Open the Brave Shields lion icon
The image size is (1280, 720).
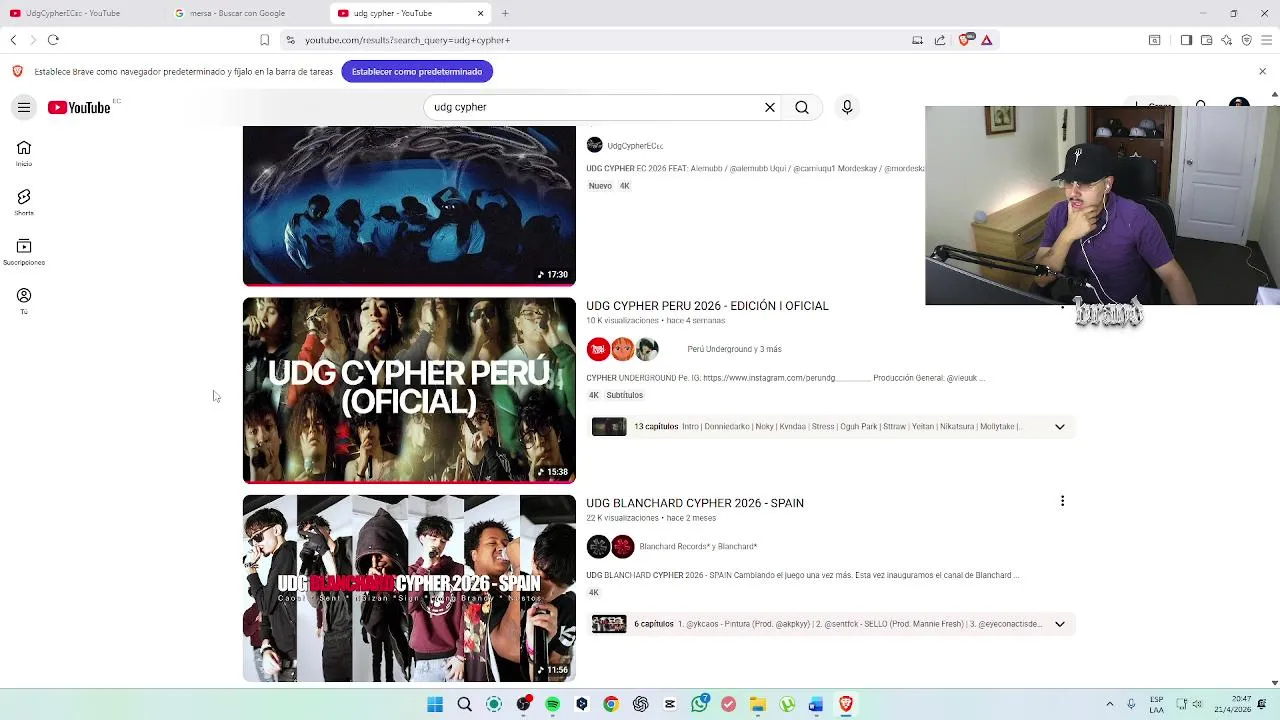965,40
